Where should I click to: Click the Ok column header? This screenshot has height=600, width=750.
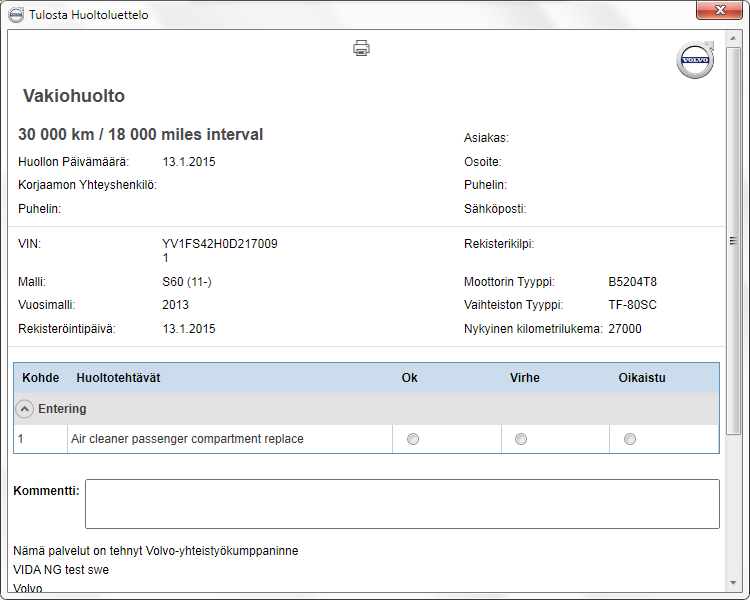[409, 378]
